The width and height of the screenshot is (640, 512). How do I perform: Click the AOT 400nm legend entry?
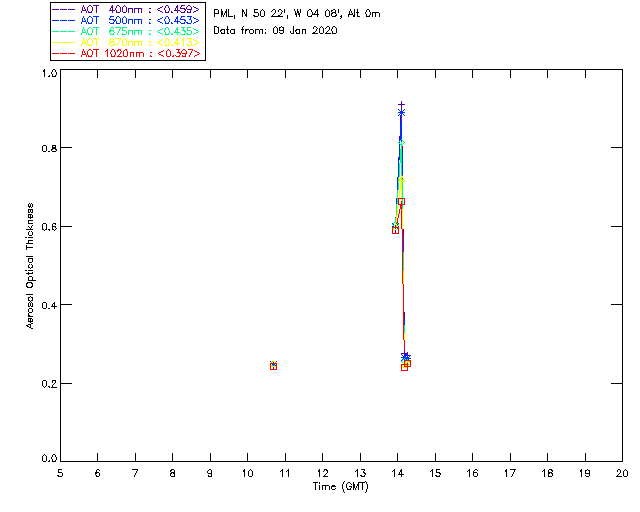point(128,9)
